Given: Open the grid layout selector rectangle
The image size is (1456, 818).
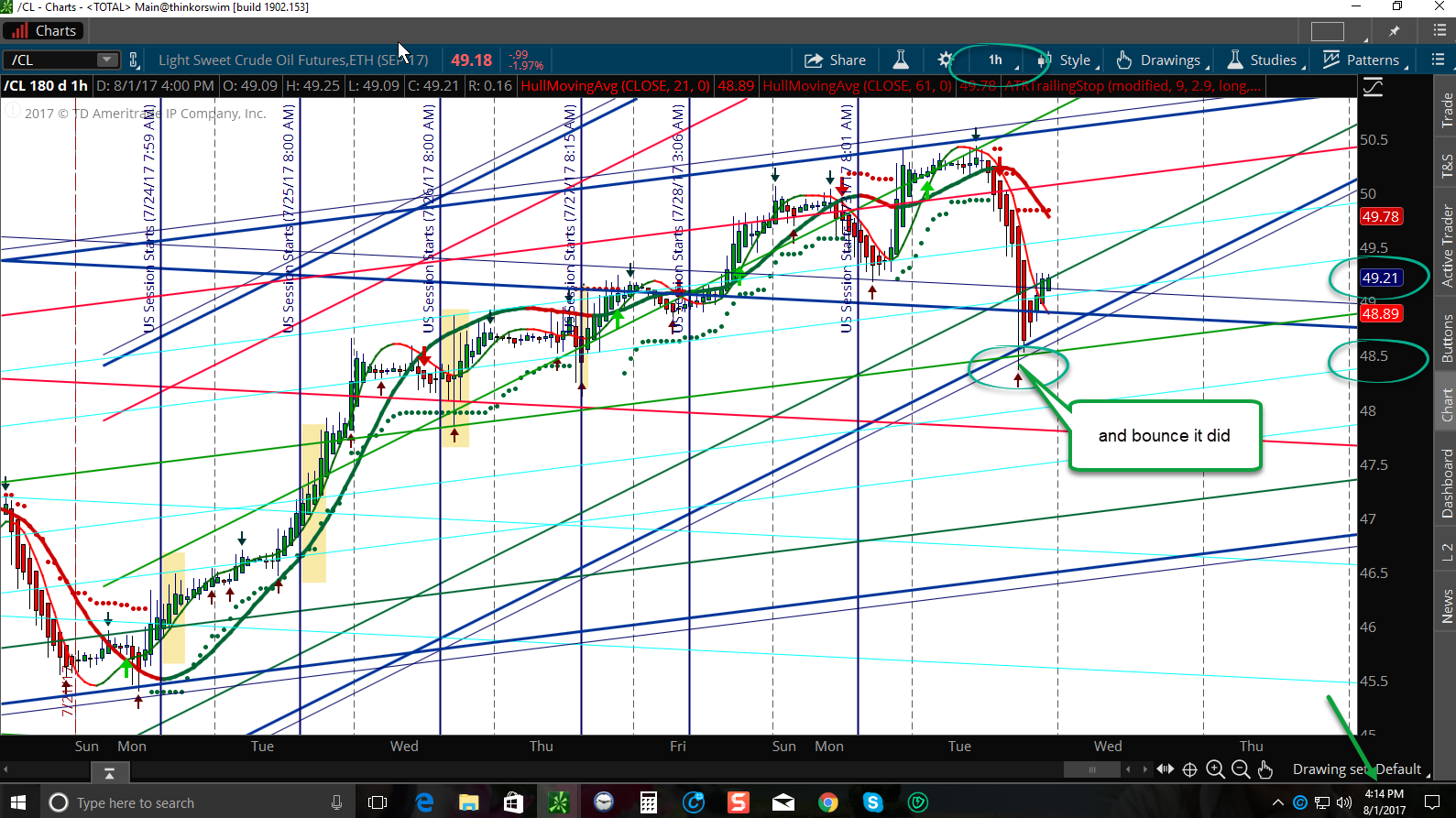Looking at the screenshot, I should point(1327,31).
